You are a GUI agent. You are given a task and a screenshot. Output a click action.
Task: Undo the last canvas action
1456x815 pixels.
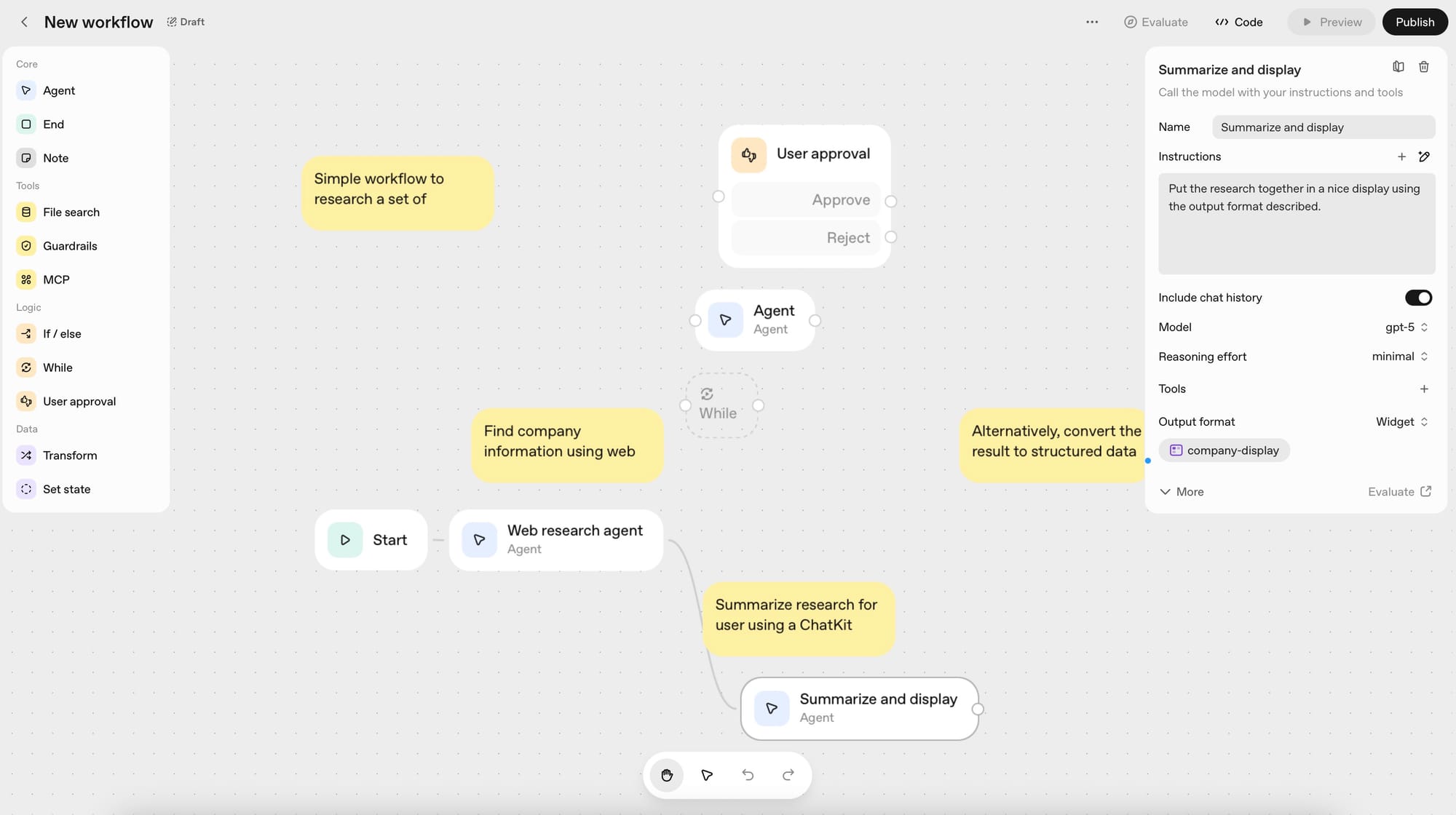(x=748, y=775)
